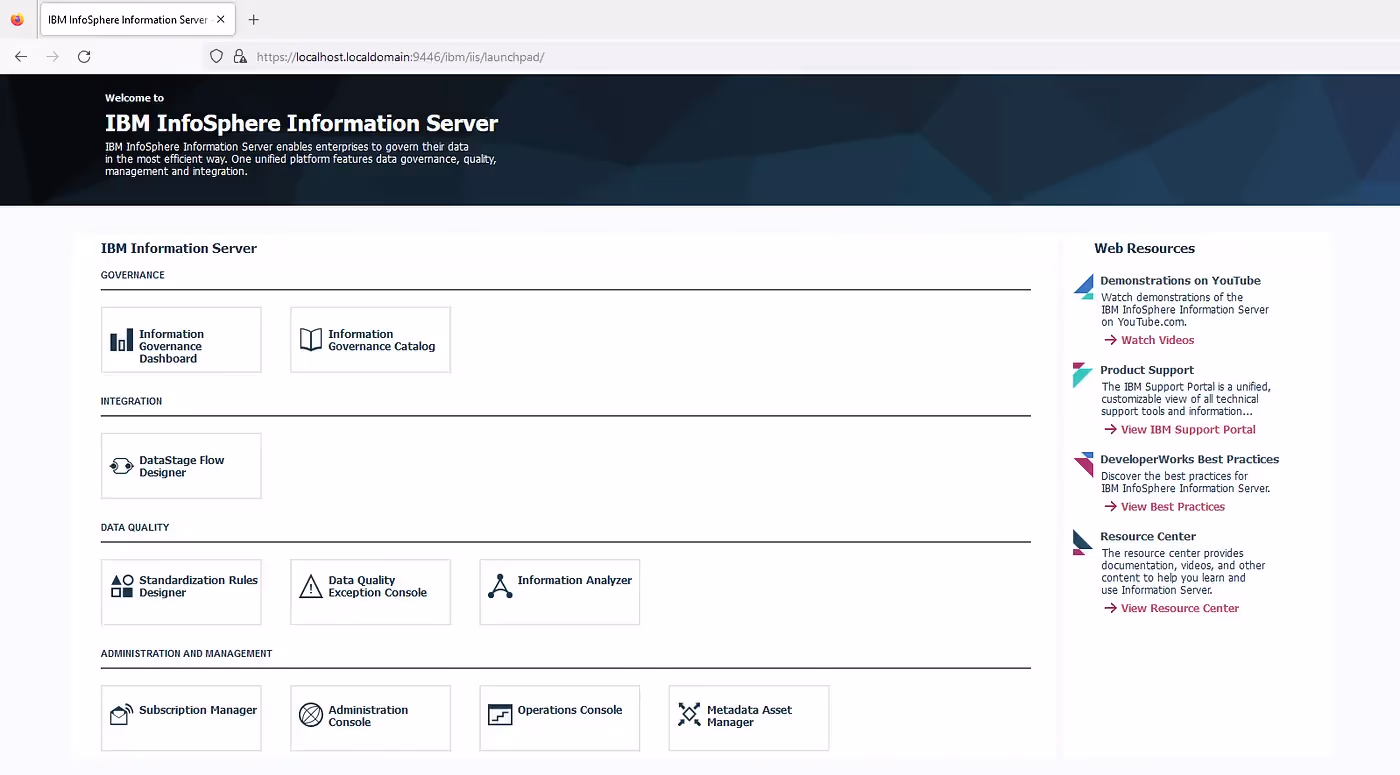This screenshot has width=1400, height=775.
Task: Close the IBM InfoSphere Information Server tab
Action: 220,19
